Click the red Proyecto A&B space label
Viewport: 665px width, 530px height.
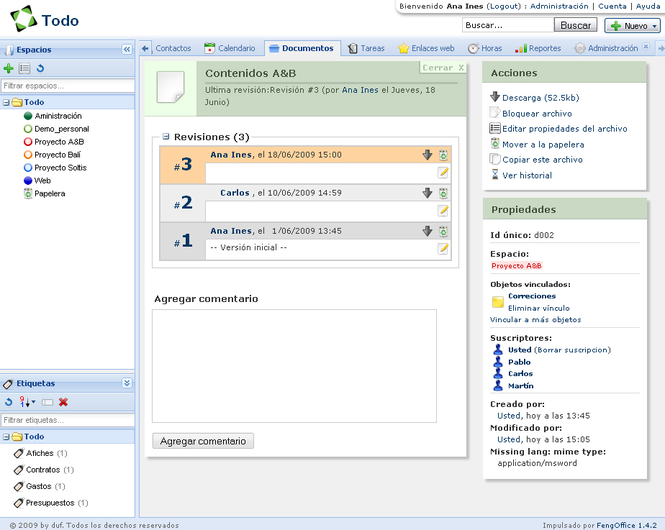[516, 266]
